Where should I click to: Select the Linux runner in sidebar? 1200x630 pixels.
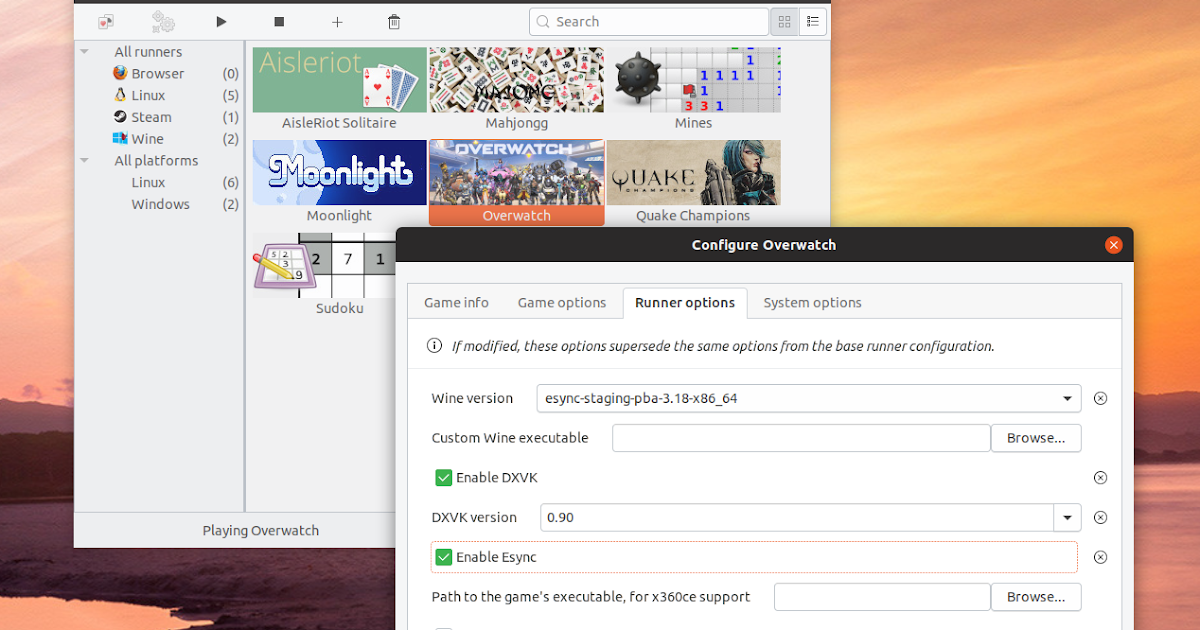148,96
